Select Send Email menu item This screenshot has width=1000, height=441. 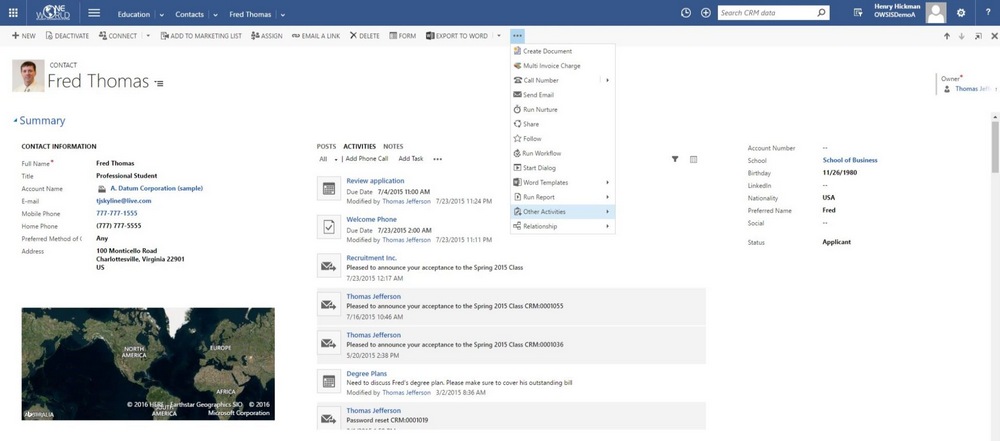(x=562, y=94)
